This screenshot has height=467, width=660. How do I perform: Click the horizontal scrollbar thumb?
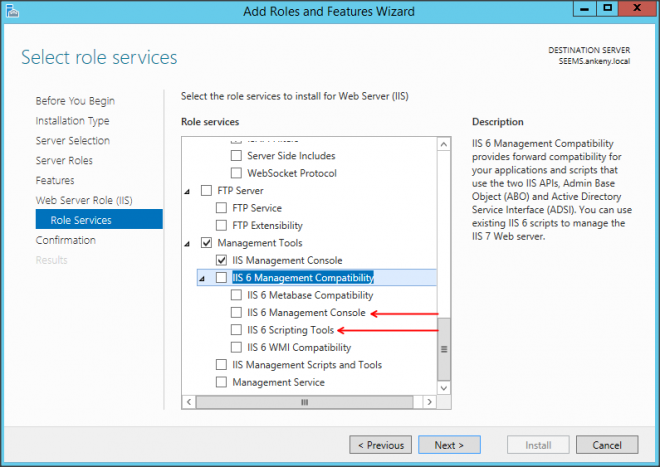(304, 402)
